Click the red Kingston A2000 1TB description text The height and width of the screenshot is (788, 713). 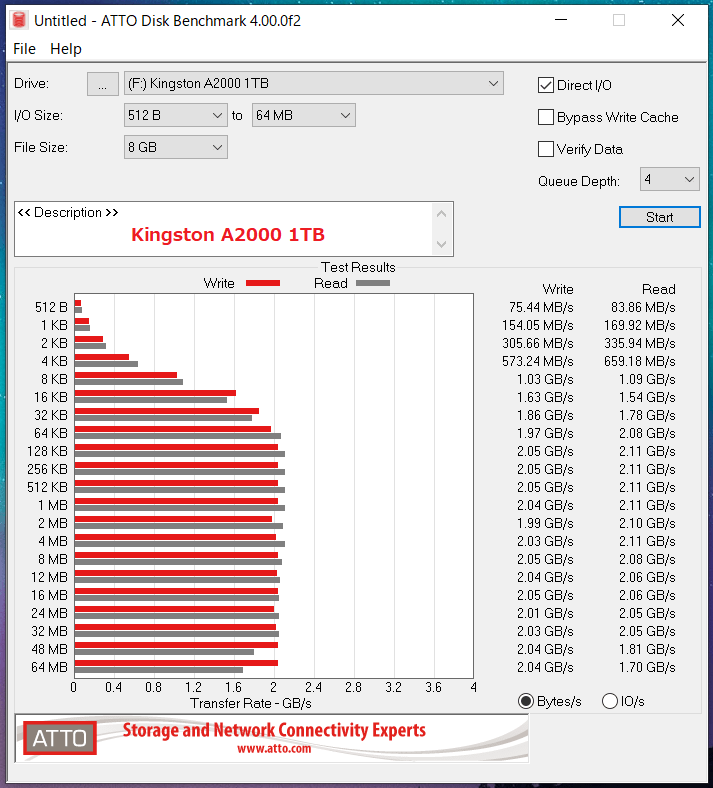[228, 235]
